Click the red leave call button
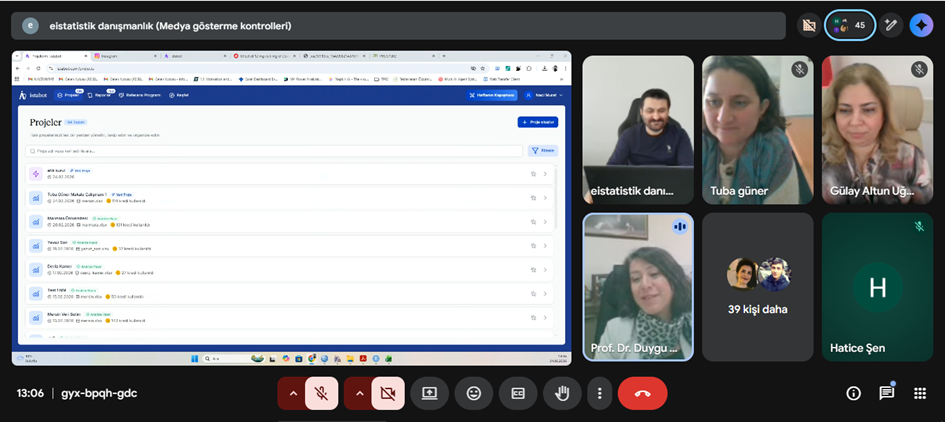 [642, 393]
